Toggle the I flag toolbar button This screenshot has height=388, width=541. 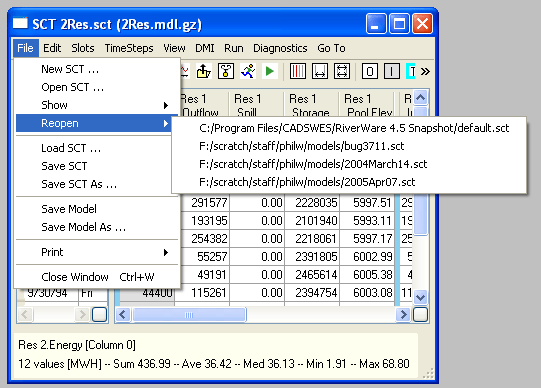click(392, 71)
